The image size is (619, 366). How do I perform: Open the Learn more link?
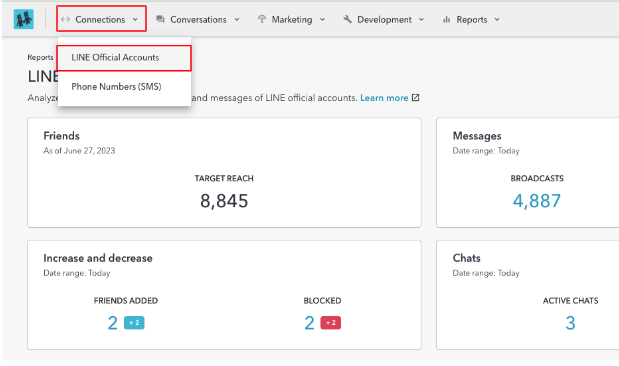tap(384, 98)
